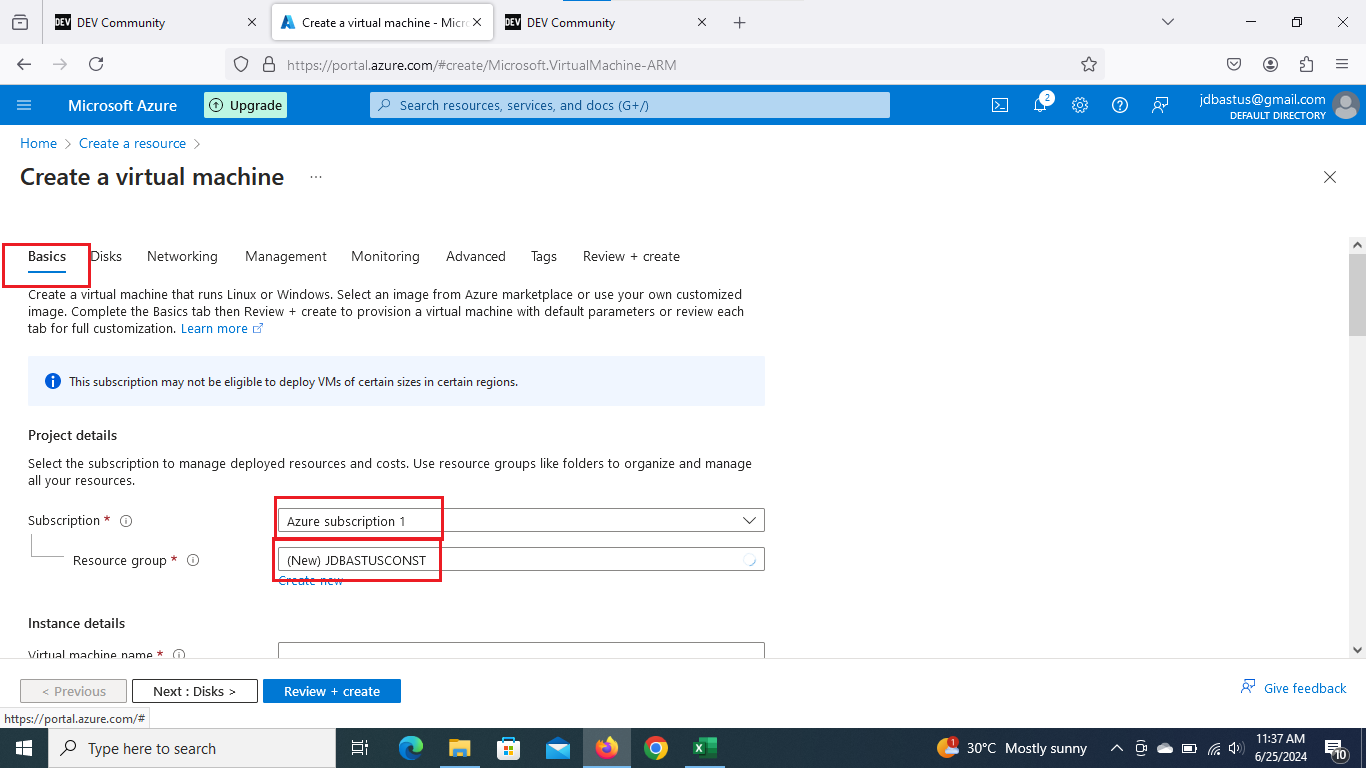Click the Review + create button
The width and height of the screenshot is (1366, 768).
332,691
